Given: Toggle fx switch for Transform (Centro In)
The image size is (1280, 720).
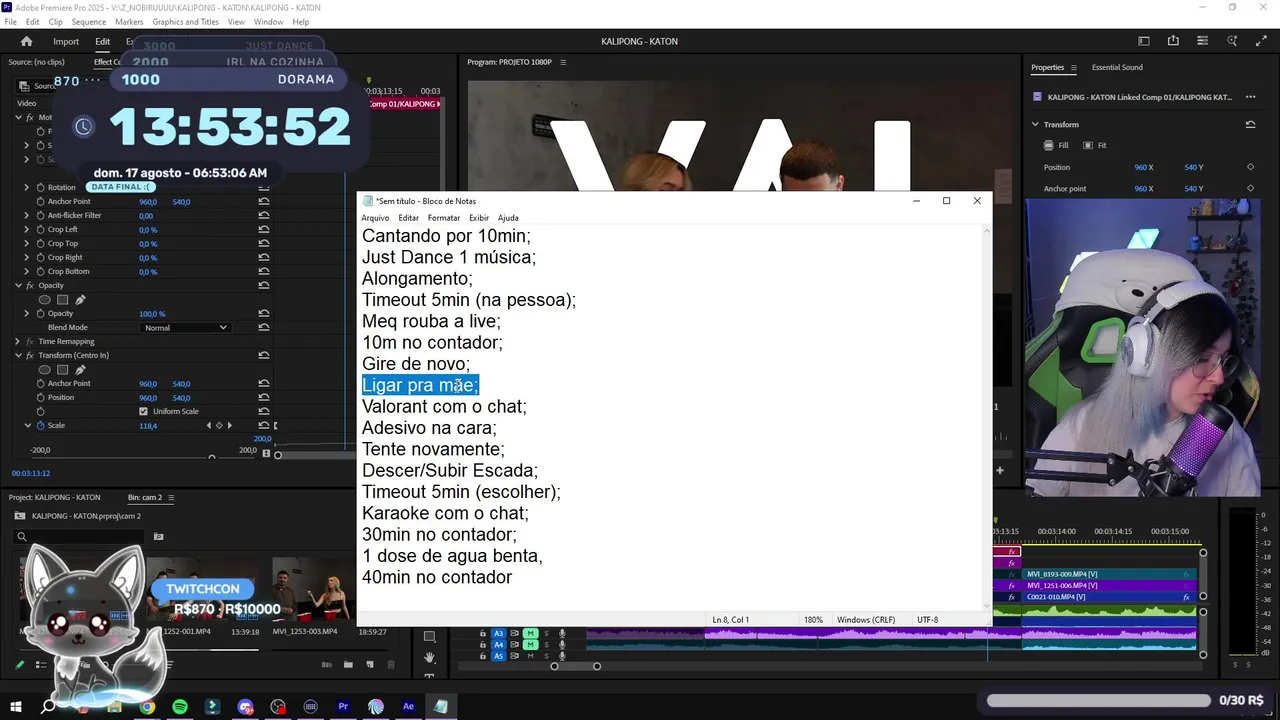Looking at the screenshot, I should [x=30, y=356].
